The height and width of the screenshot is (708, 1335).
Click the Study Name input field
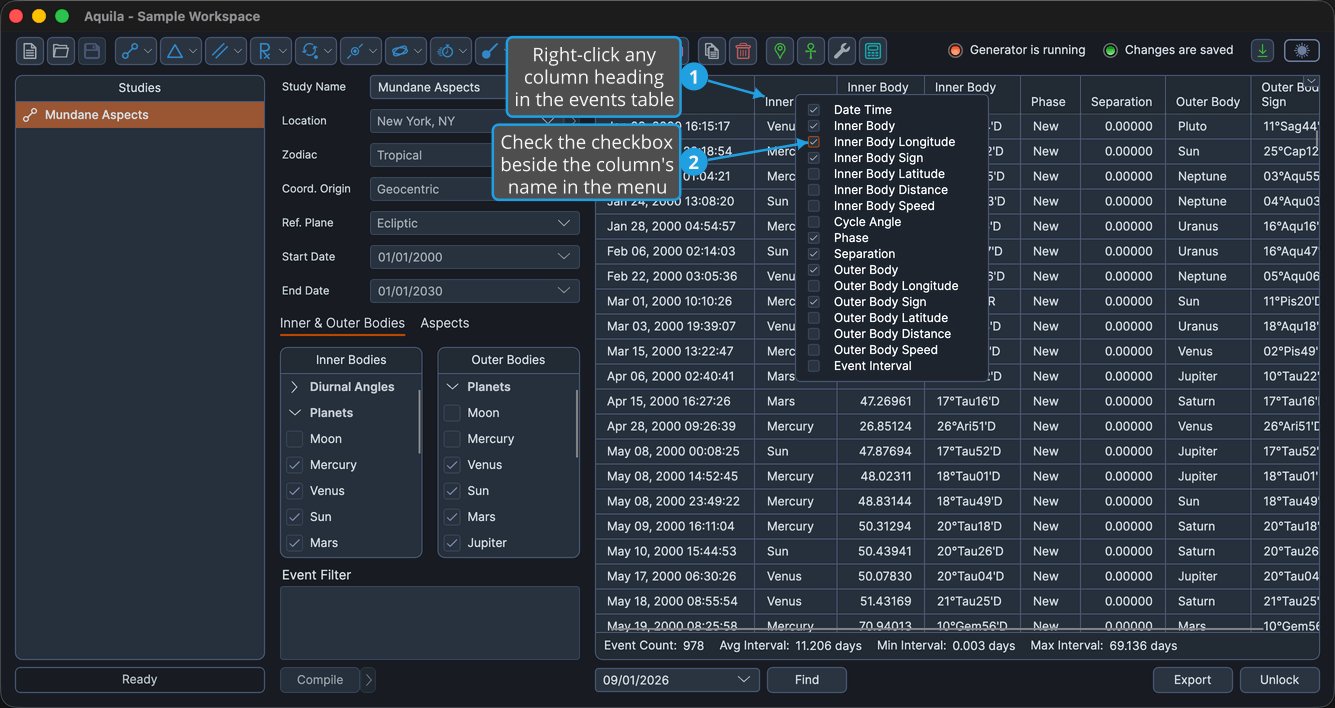[436, 87]
